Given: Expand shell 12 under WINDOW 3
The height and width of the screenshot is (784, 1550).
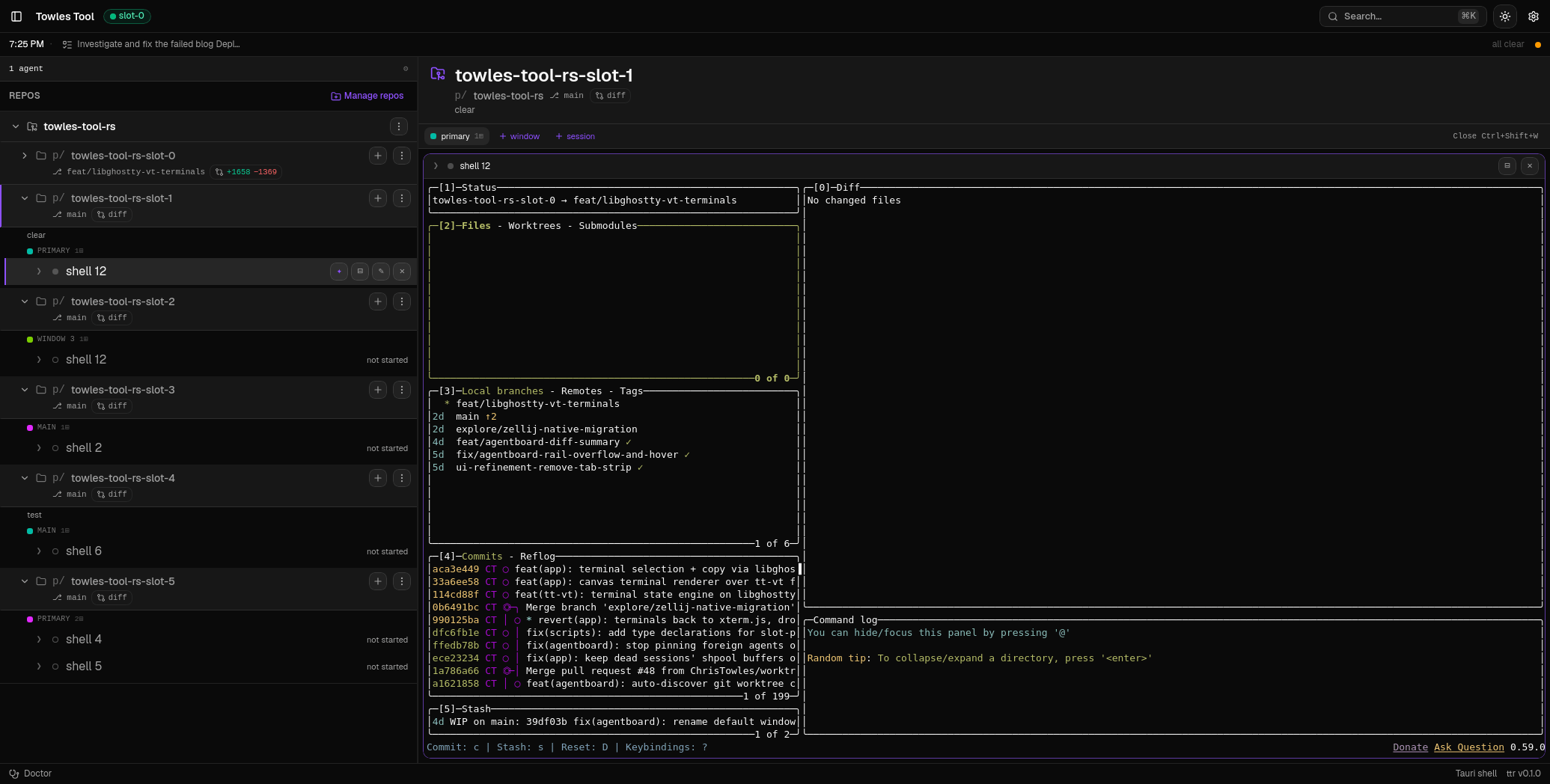Looking at the screenshot, I should tap(39, 360).
